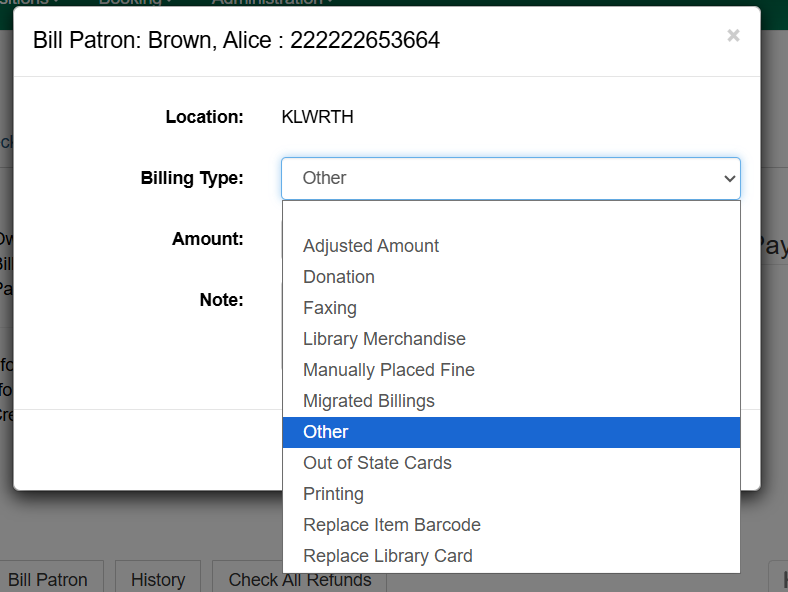The width and height of the screenshot is (788, 592).
Task: Choose Adjusted Amount billing type
Action: pyautogui.click(x=371, y=246)
